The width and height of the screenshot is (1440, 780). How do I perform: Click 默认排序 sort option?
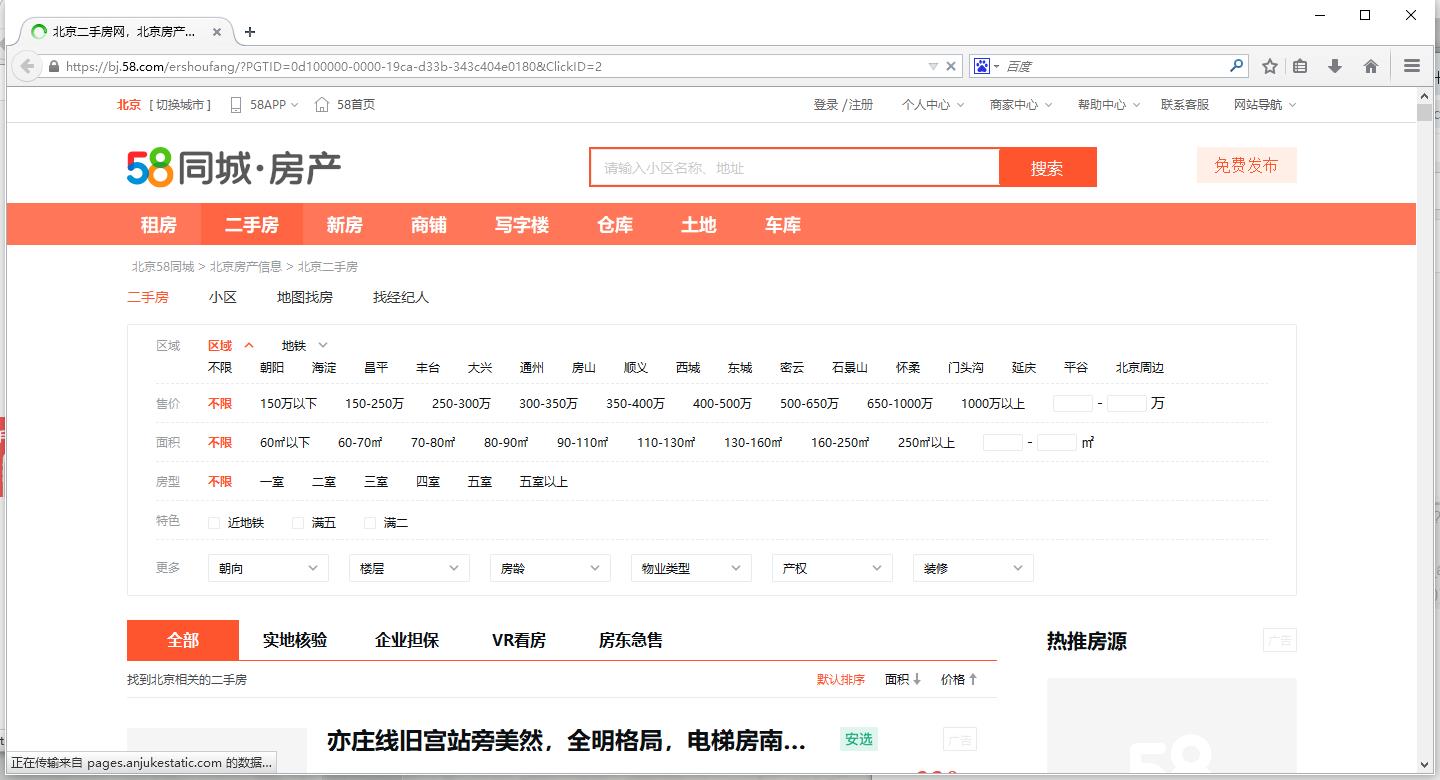click(841, 679)
